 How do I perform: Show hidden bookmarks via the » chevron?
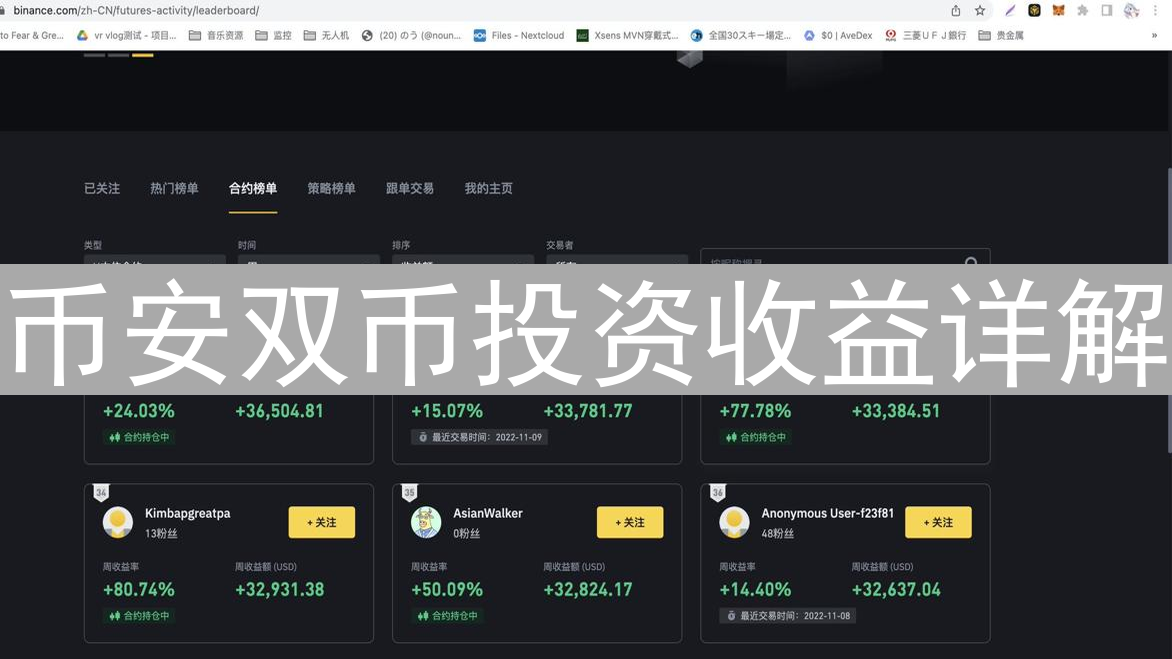(1154, 35)
